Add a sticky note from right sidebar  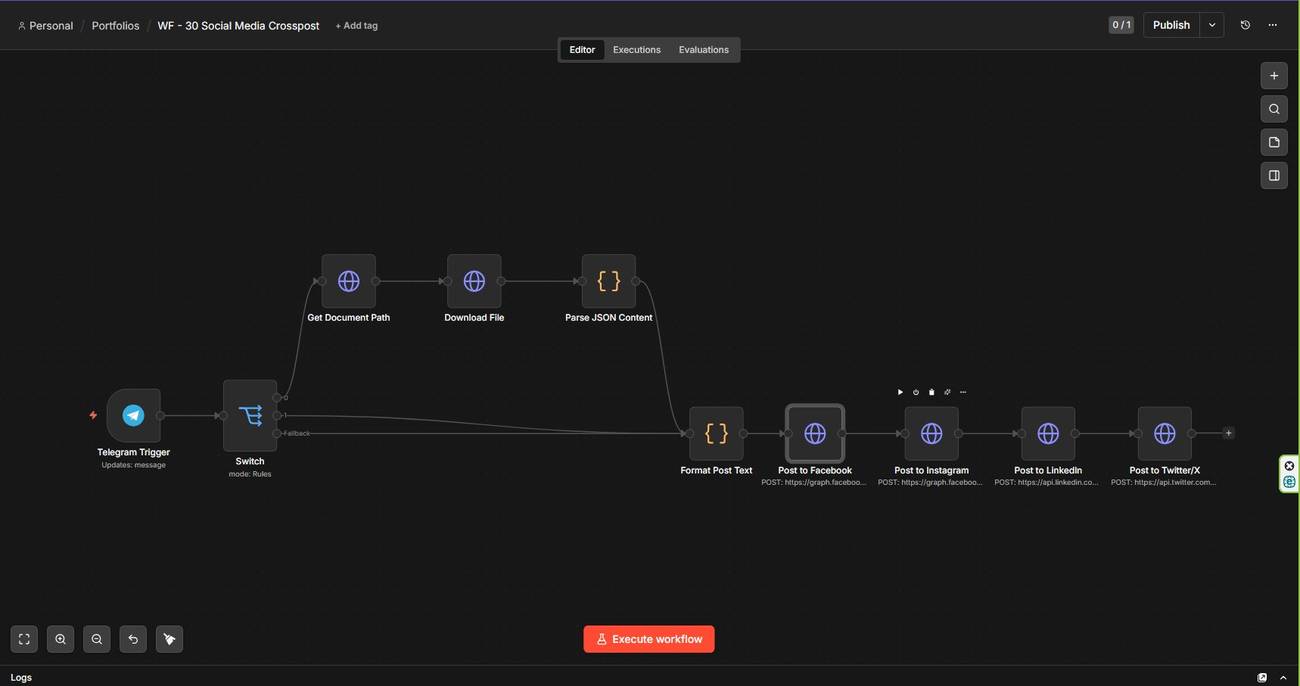click(x=1274, y=142)
